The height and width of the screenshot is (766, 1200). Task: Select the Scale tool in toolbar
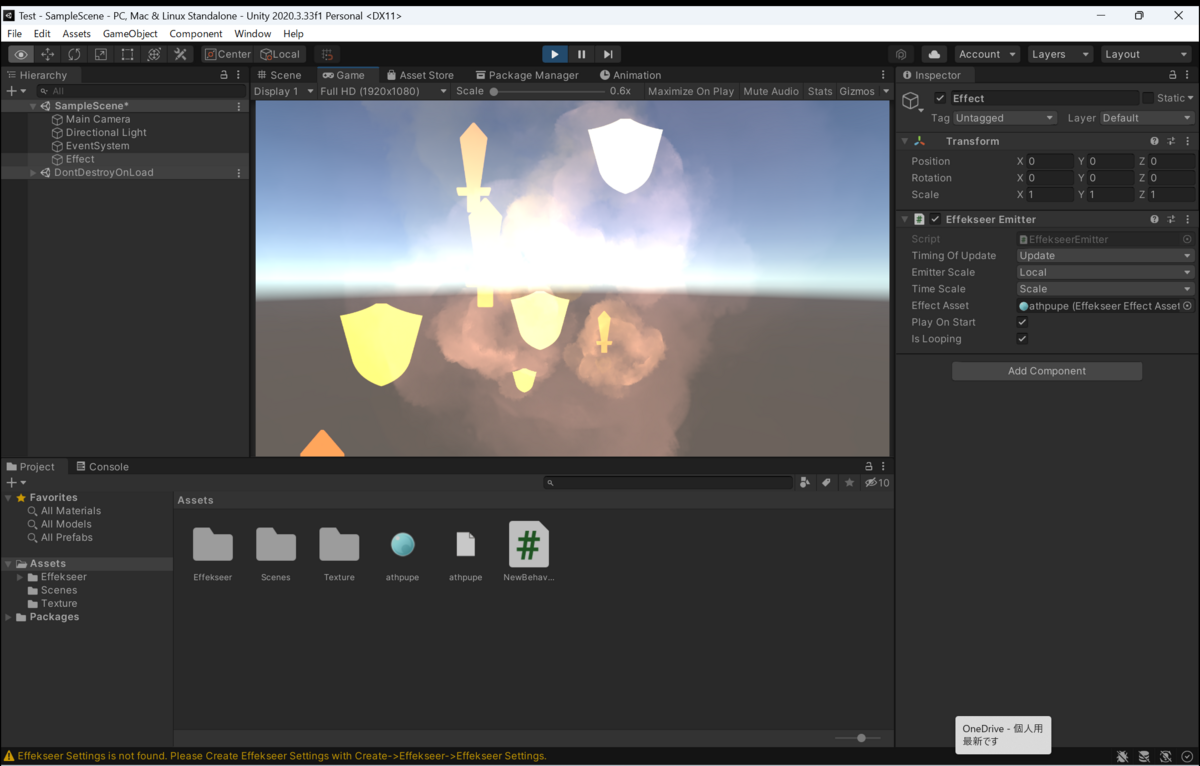click(x=101, y=54)
